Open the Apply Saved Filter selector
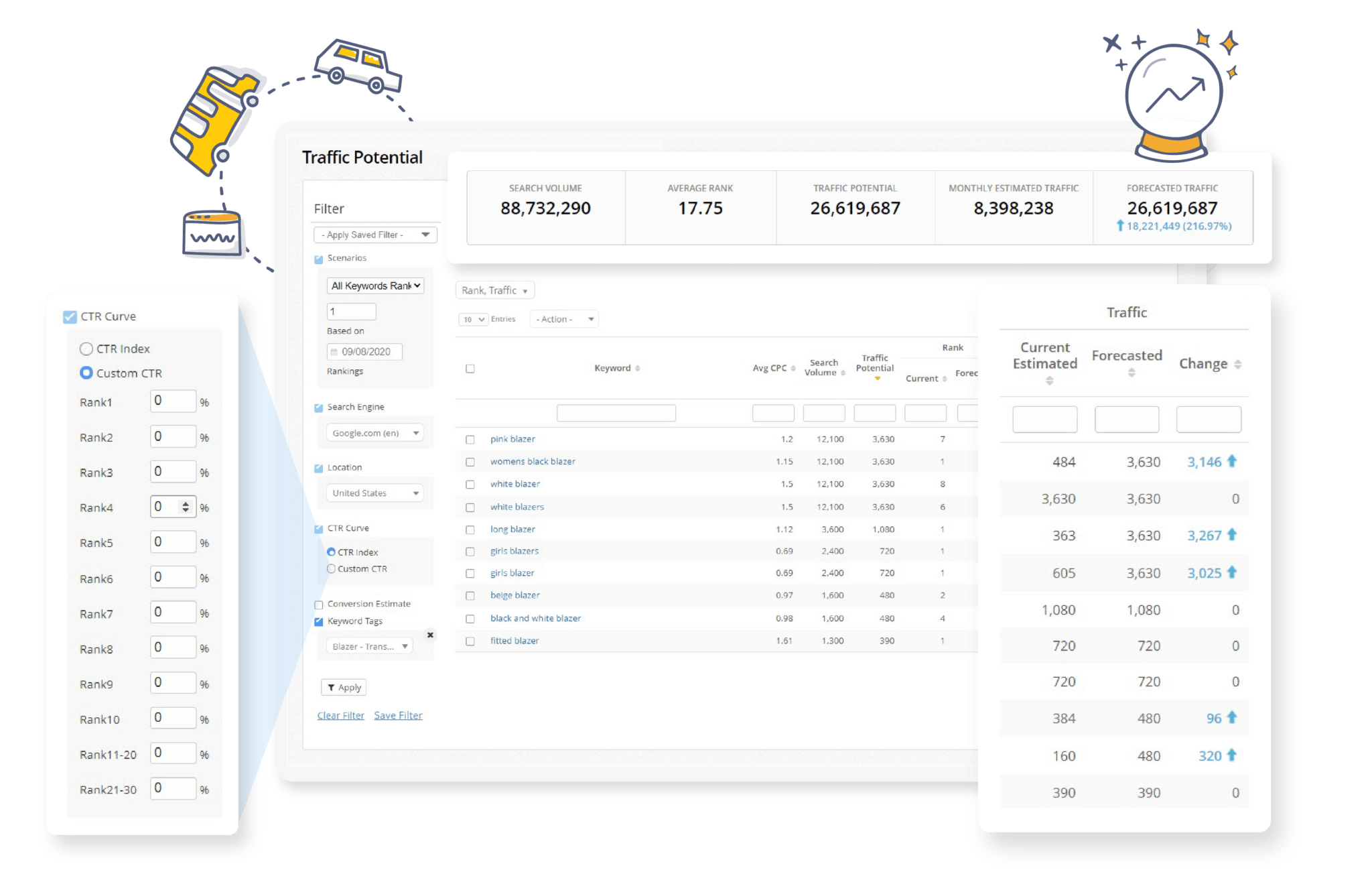This screenshot has width=1372, height=872. click(374, 235)
